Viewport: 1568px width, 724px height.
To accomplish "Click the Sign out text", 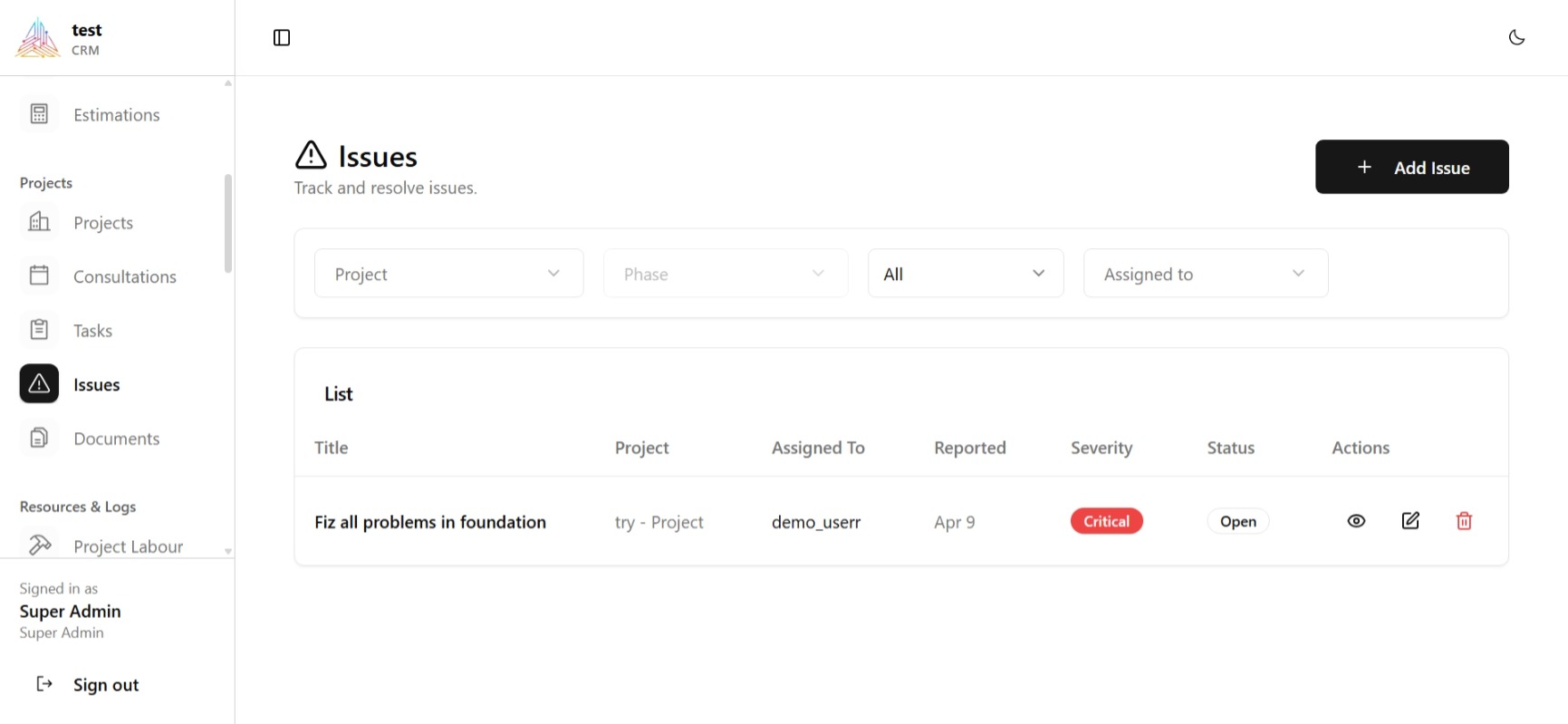I will (x=106, y=685).
